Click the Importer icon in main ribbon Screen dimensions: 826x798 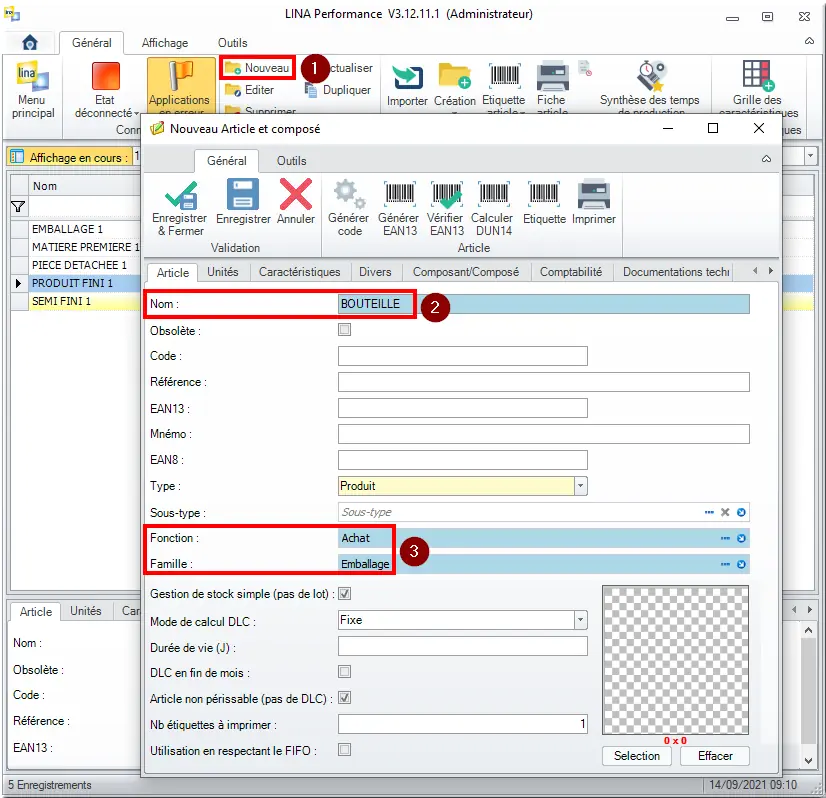(407, 77)
